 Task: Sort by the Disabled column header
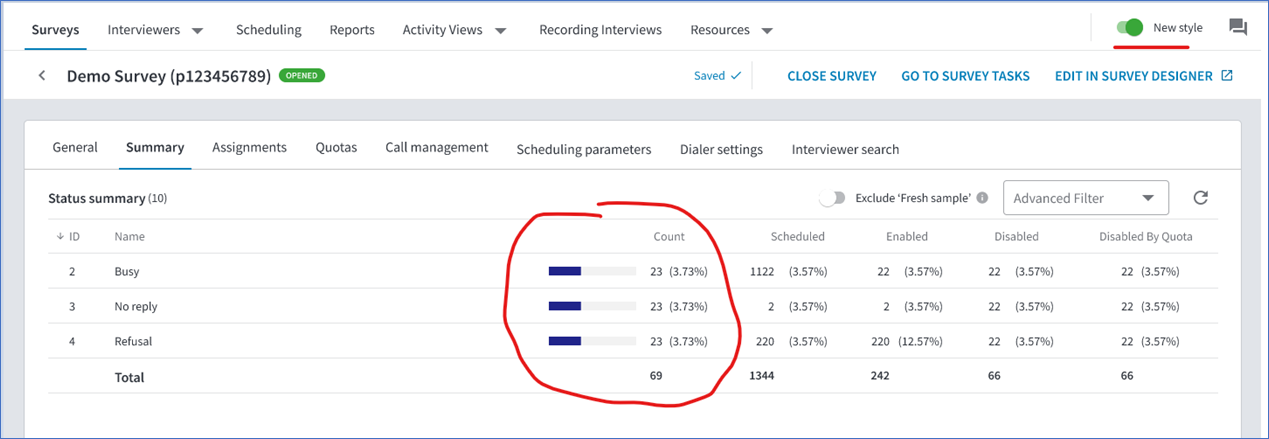point(1016,237)
